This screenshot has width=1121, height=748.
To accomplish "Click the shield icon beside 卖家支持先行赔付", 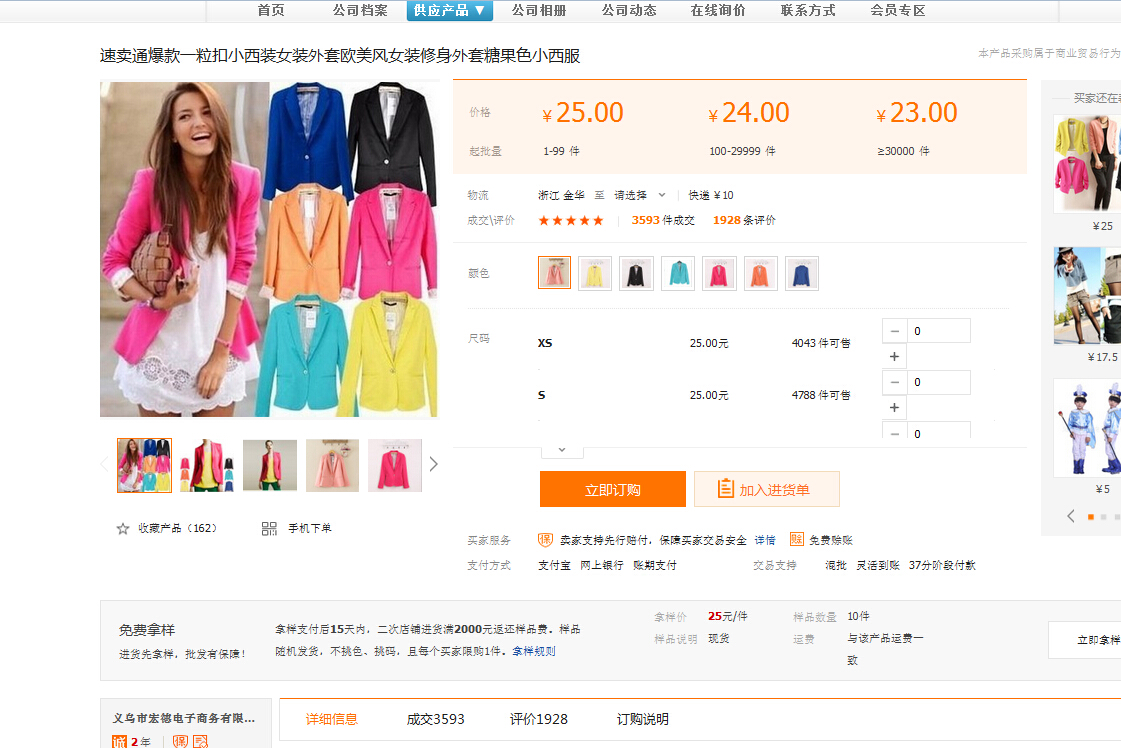I will pos(545,540).
